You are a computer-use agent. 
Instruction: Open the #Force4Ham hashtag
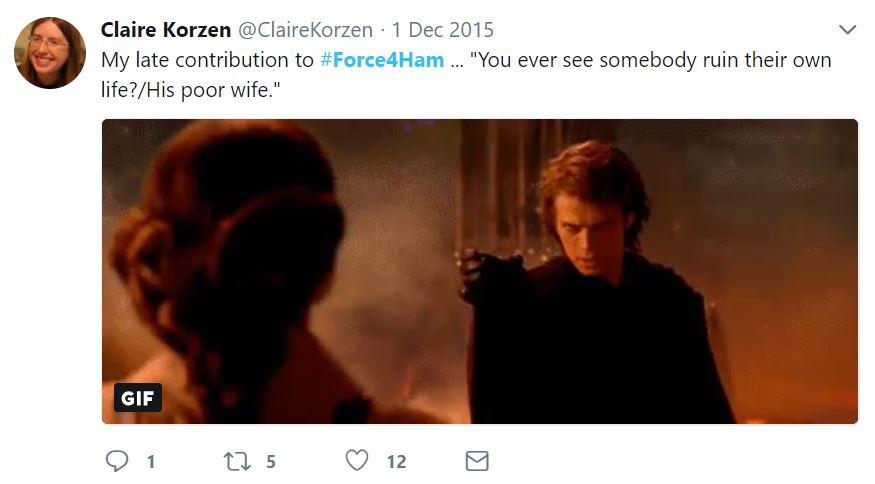coord(382,60)
